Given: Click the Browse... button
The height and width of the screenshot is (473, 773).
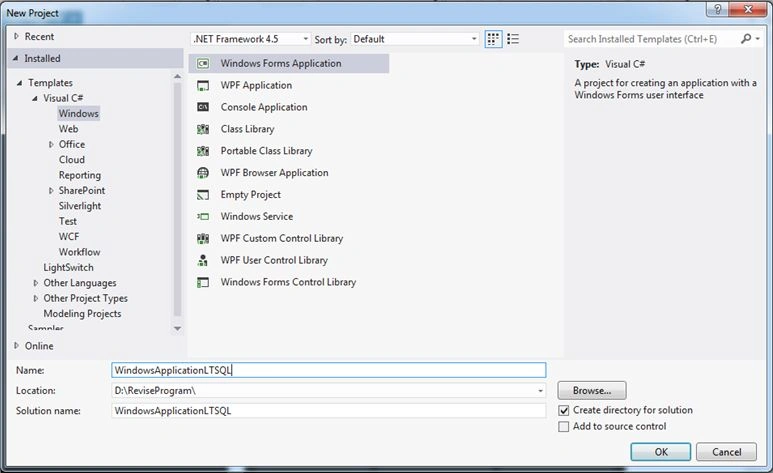Looking at the screenshot, I should click(592, 391).
